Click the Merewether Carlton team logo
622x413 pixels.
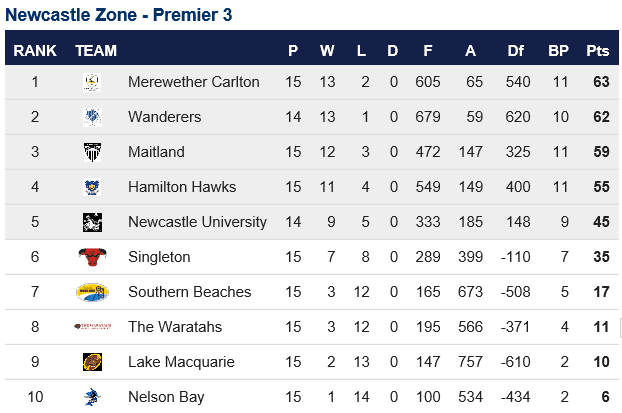(92, 82)
